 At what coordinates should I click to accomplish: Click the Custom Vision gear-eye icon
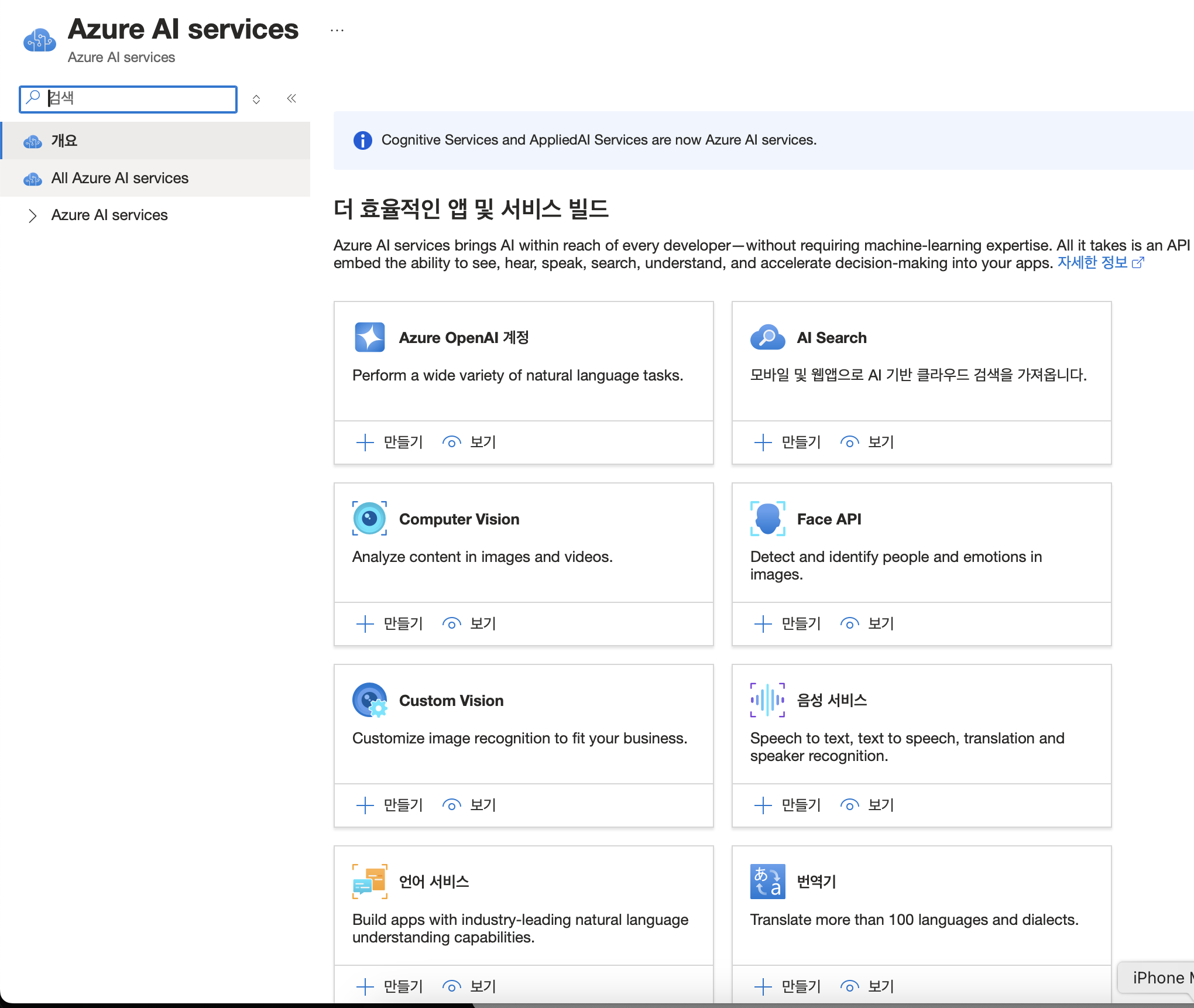[369, 700]
